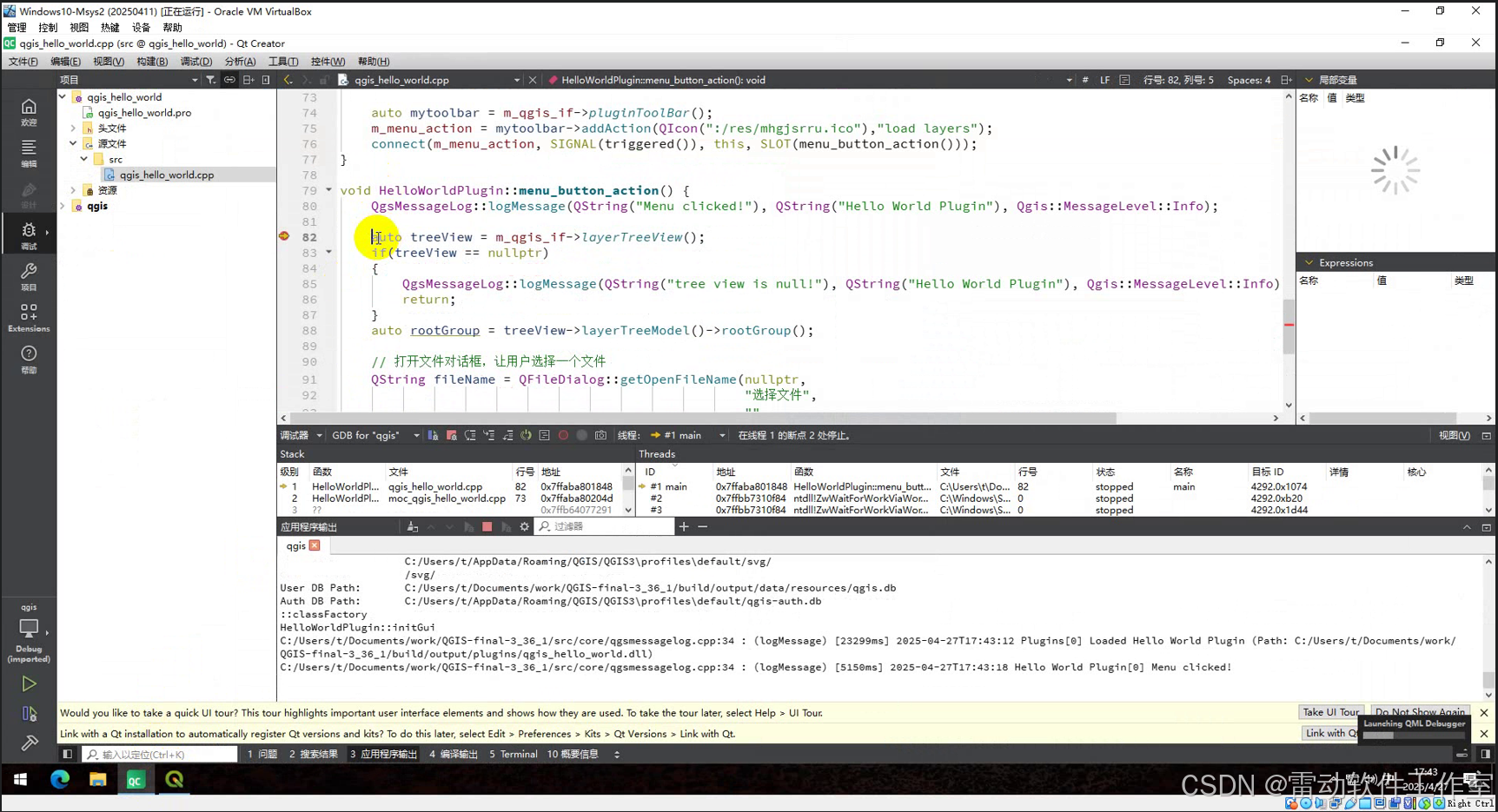Click the Step Into debugger icon
The width and height of the screenshot is (1498, 812).
(489, 435)
